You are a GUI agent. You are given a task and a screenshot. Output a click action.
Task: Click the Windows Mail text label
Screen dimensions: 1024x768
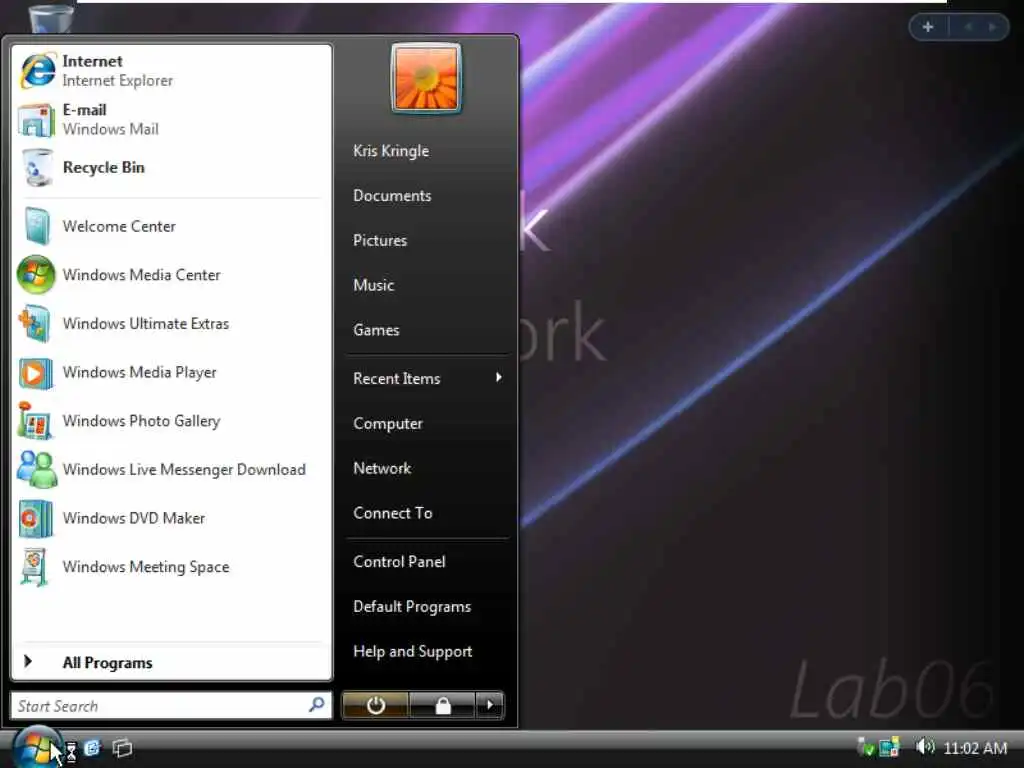tap(110, 129)
